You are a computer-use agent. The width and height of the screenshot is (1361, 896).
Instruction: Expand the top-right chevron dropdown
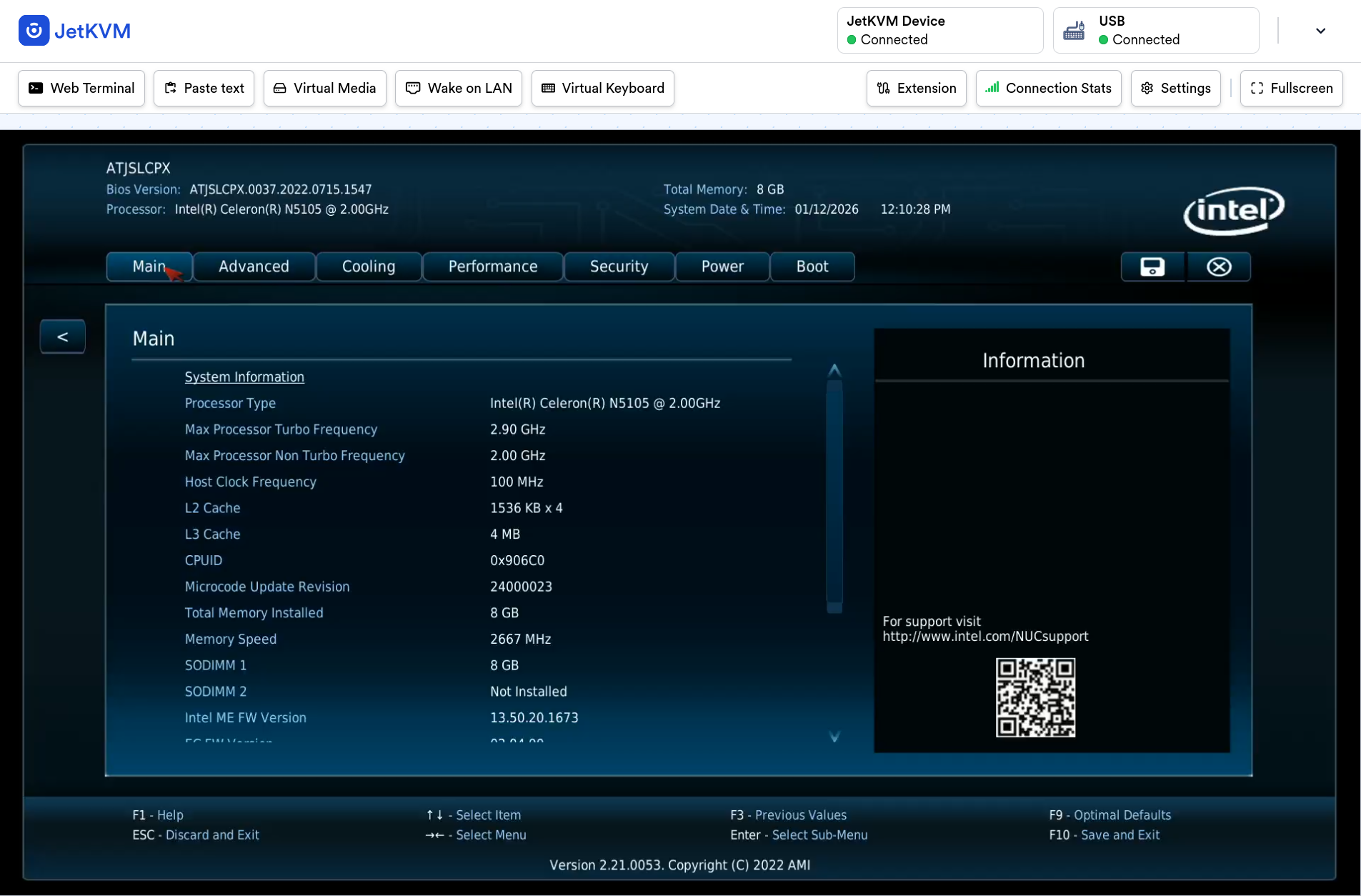(x=1320, y=31)
